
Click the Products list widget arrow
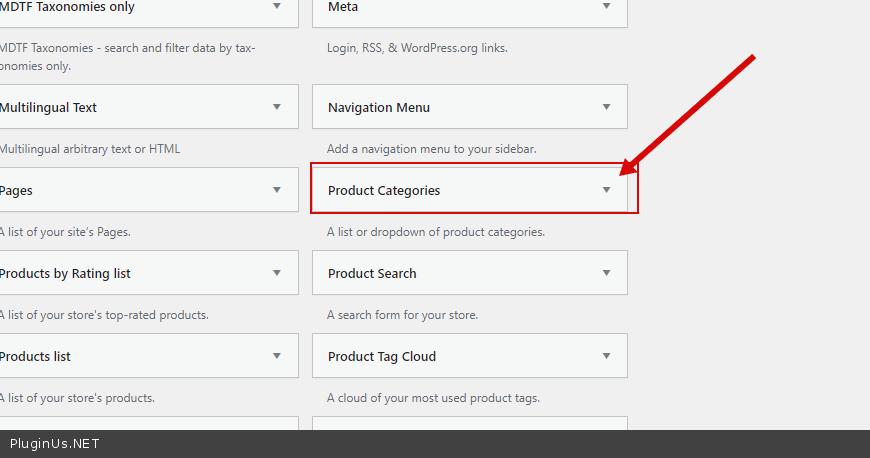click(x=277, y=356)
